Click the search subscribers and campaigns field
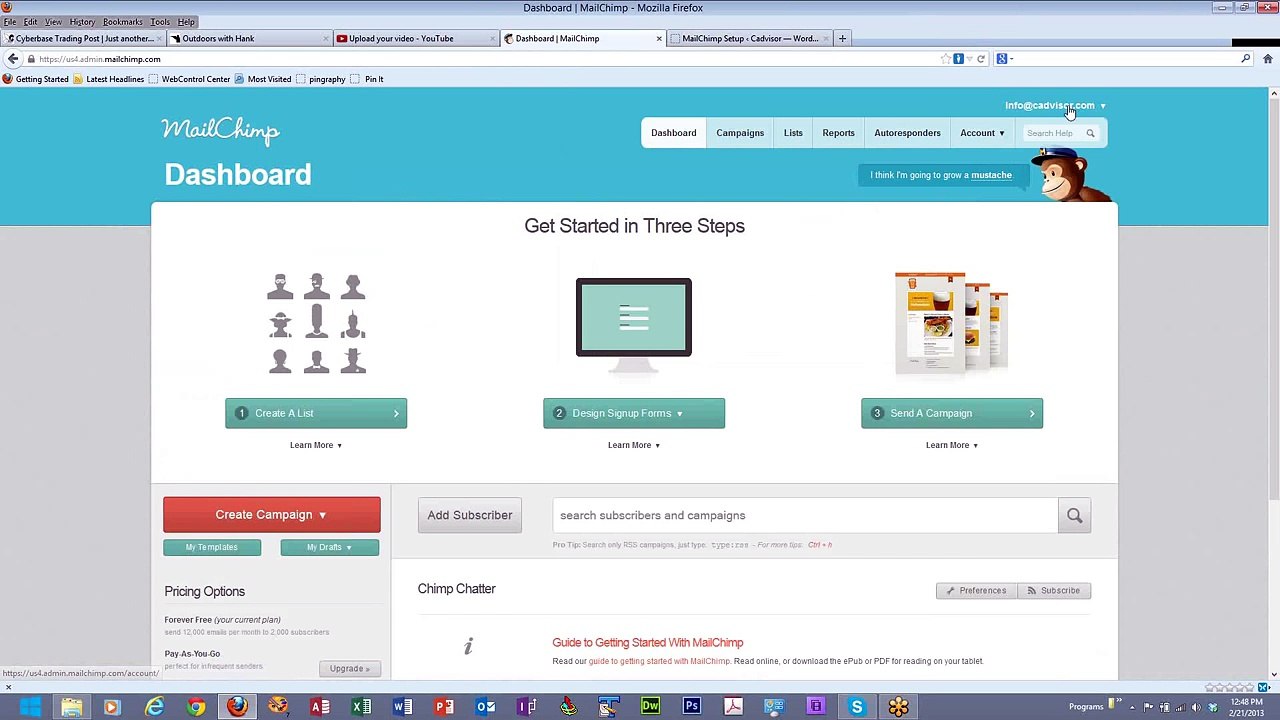The image size is (1280, 720). click(805, 515)
